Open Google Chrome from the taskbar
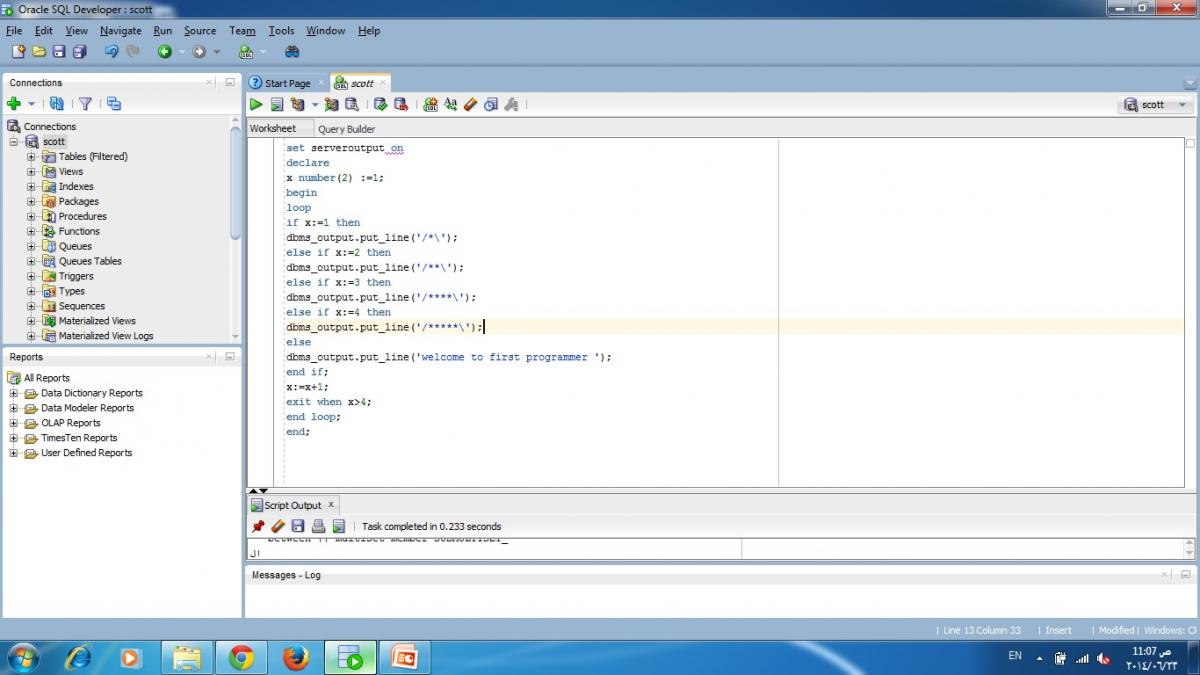Viewport: 1200px width, 675px height. [x=241, y=658]
